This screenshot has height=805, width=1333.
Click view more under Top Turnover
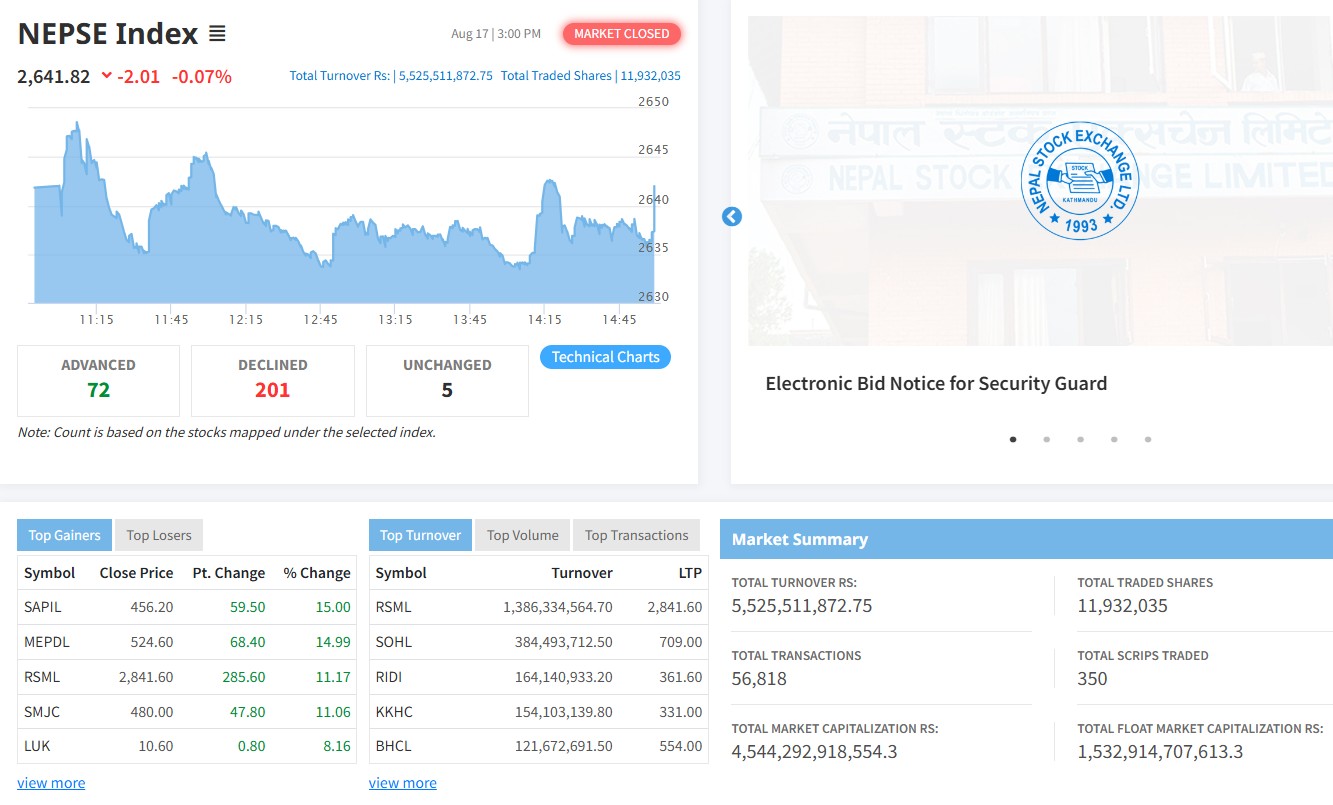403,783
